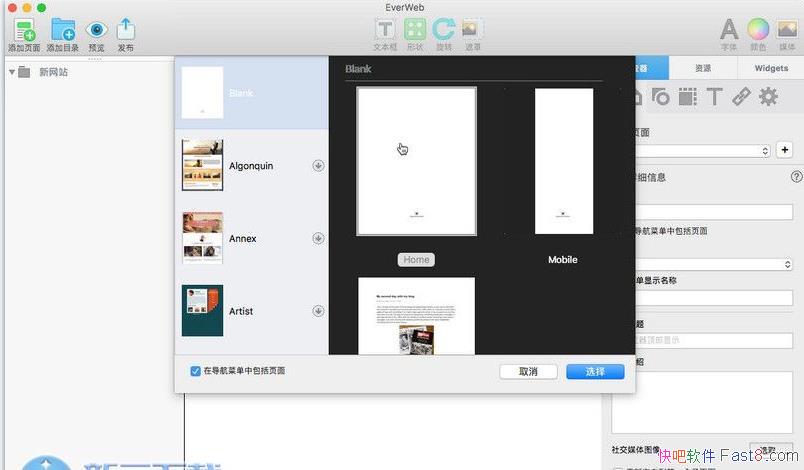Image resolution: width=804 pixels, height=470 pixels.
Task: Open the Fonts panel icon
Action: [729, 29]
